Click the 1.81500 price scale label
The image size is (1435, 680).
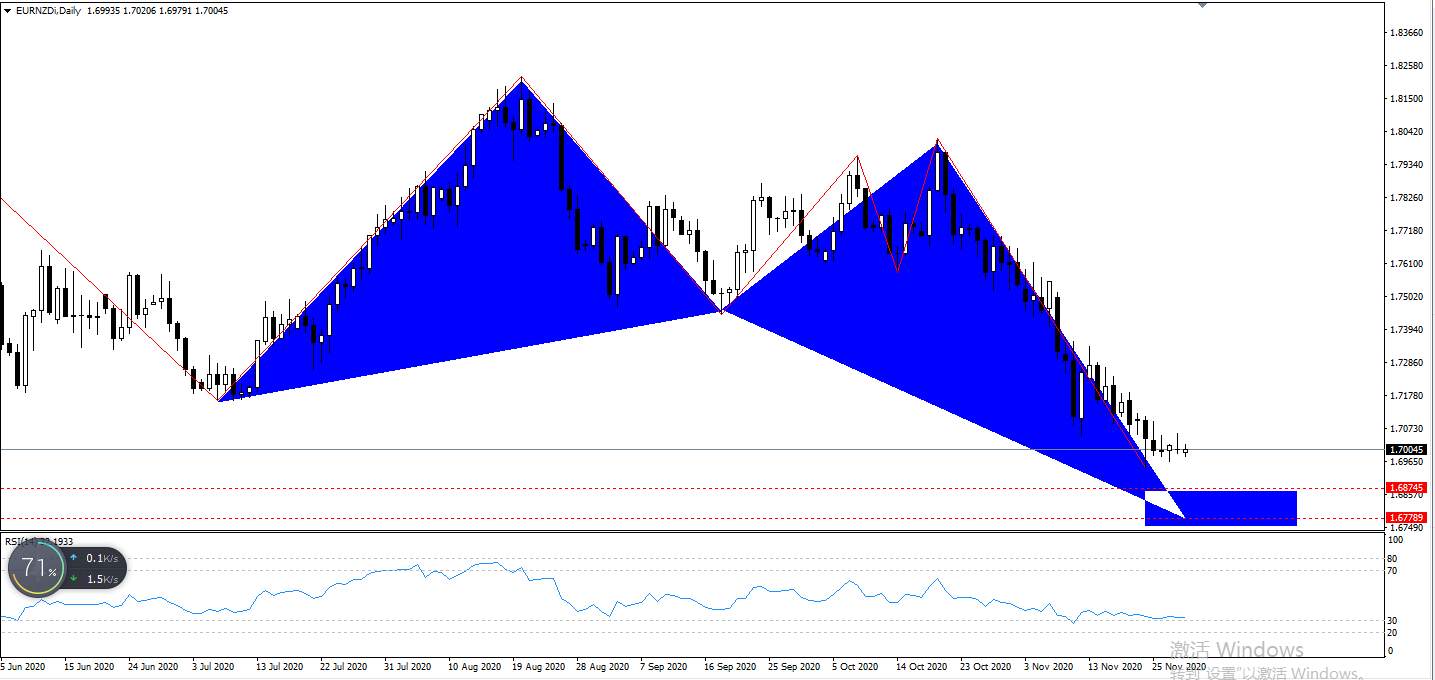pyautogui.click(x=1407, y=99)
